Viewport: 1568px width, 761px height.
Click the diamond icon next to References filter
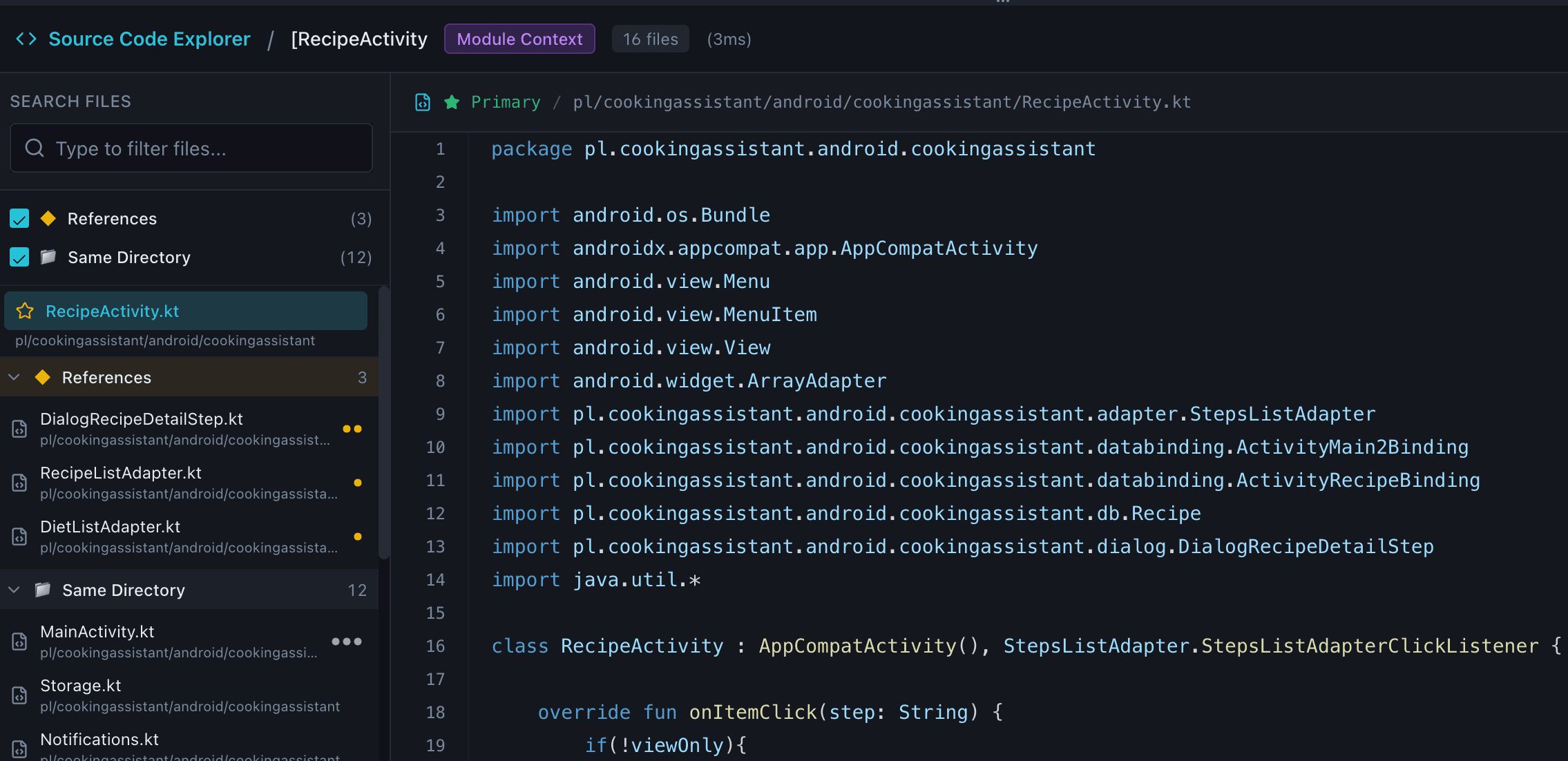pyautogui.click(x=47, y=218)
